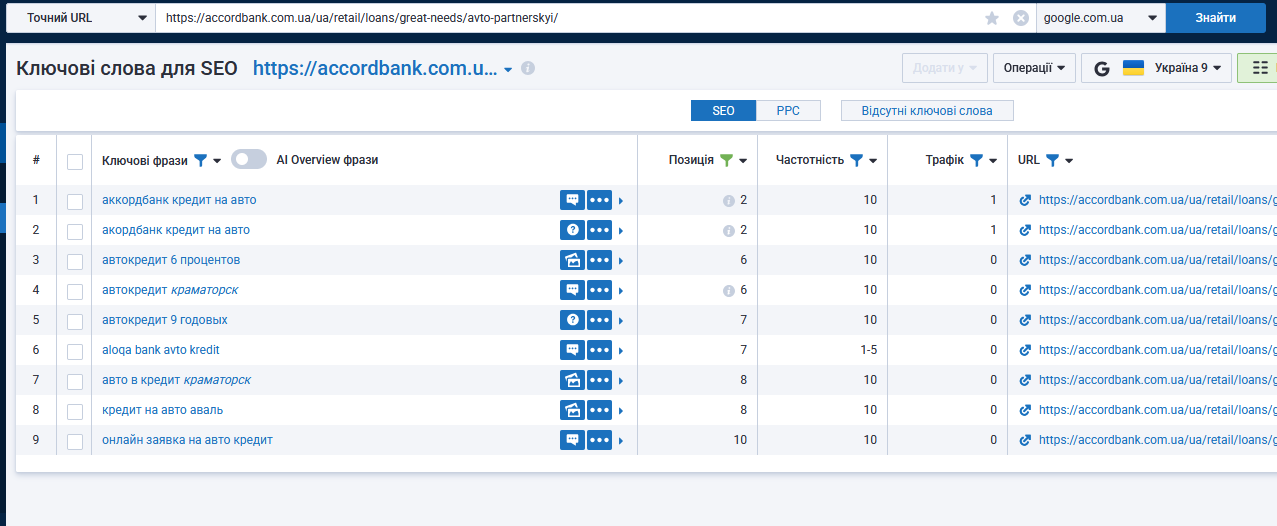Click the SERP feature icon for 'авто в кредит краматорск'
The image size is (1277, 526).
coord(572,380)
